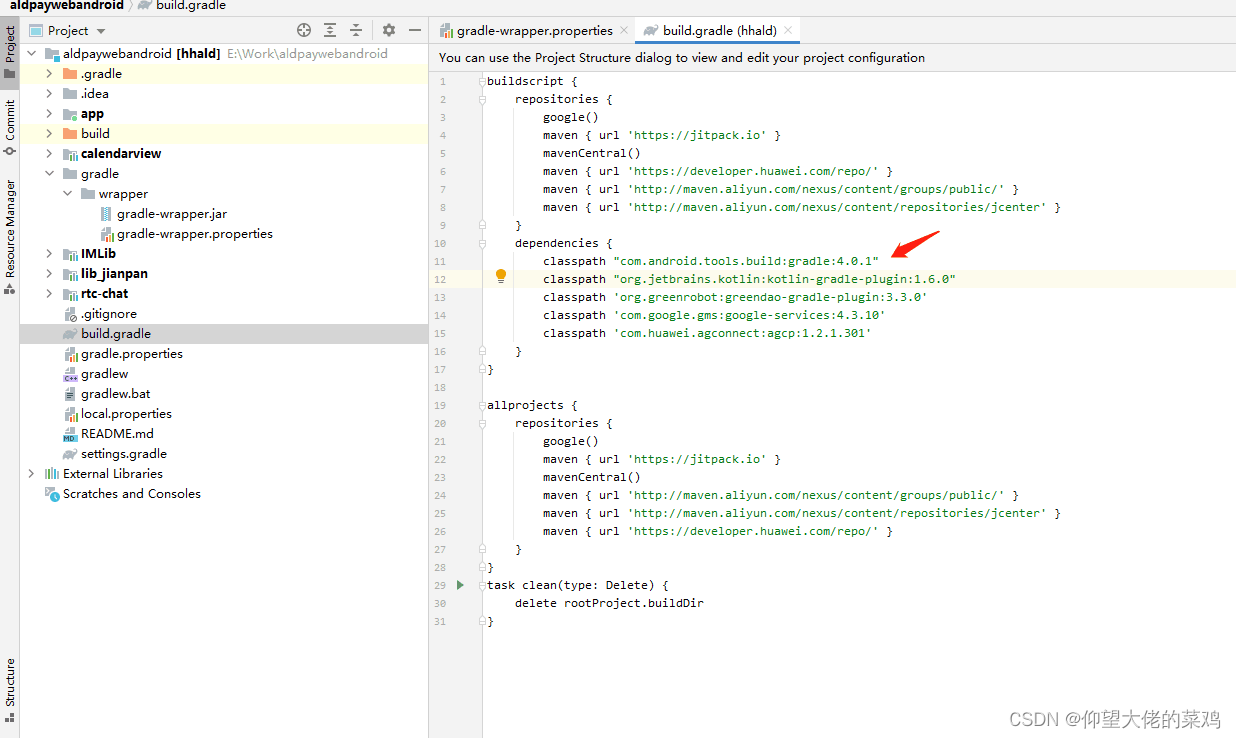Expand External Libraries node

pos(31,473)
